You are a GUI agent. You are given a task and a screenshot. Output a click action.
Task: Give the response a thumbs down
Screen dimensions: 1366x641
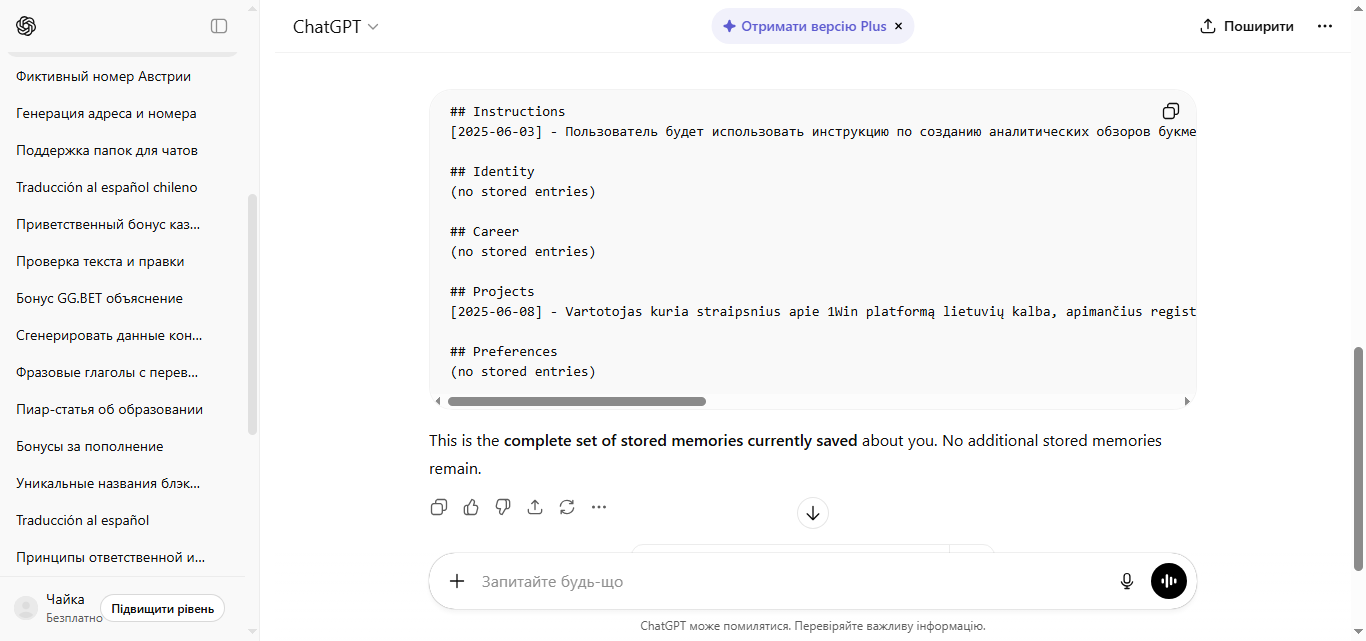503,507
